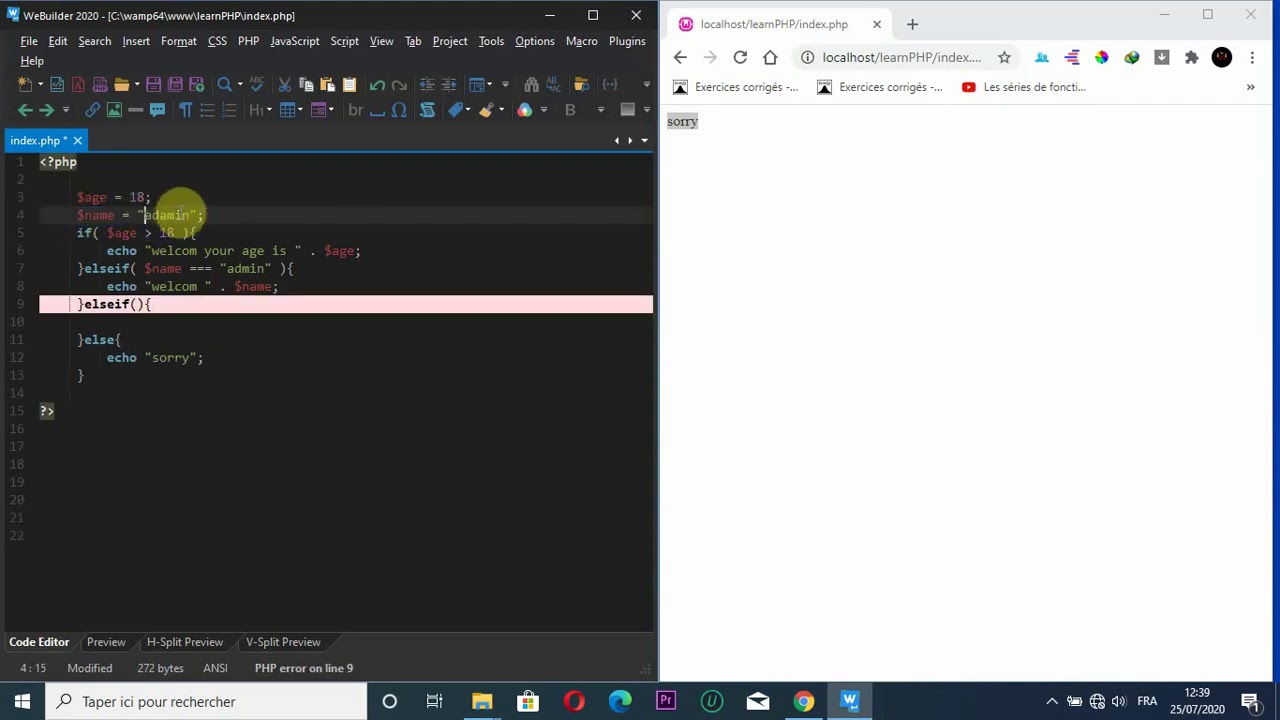Open Premiere Pro from the taskbar
Image resolution: width=1280 pixels, height=720 pixels.
click(x=666, y=701)
